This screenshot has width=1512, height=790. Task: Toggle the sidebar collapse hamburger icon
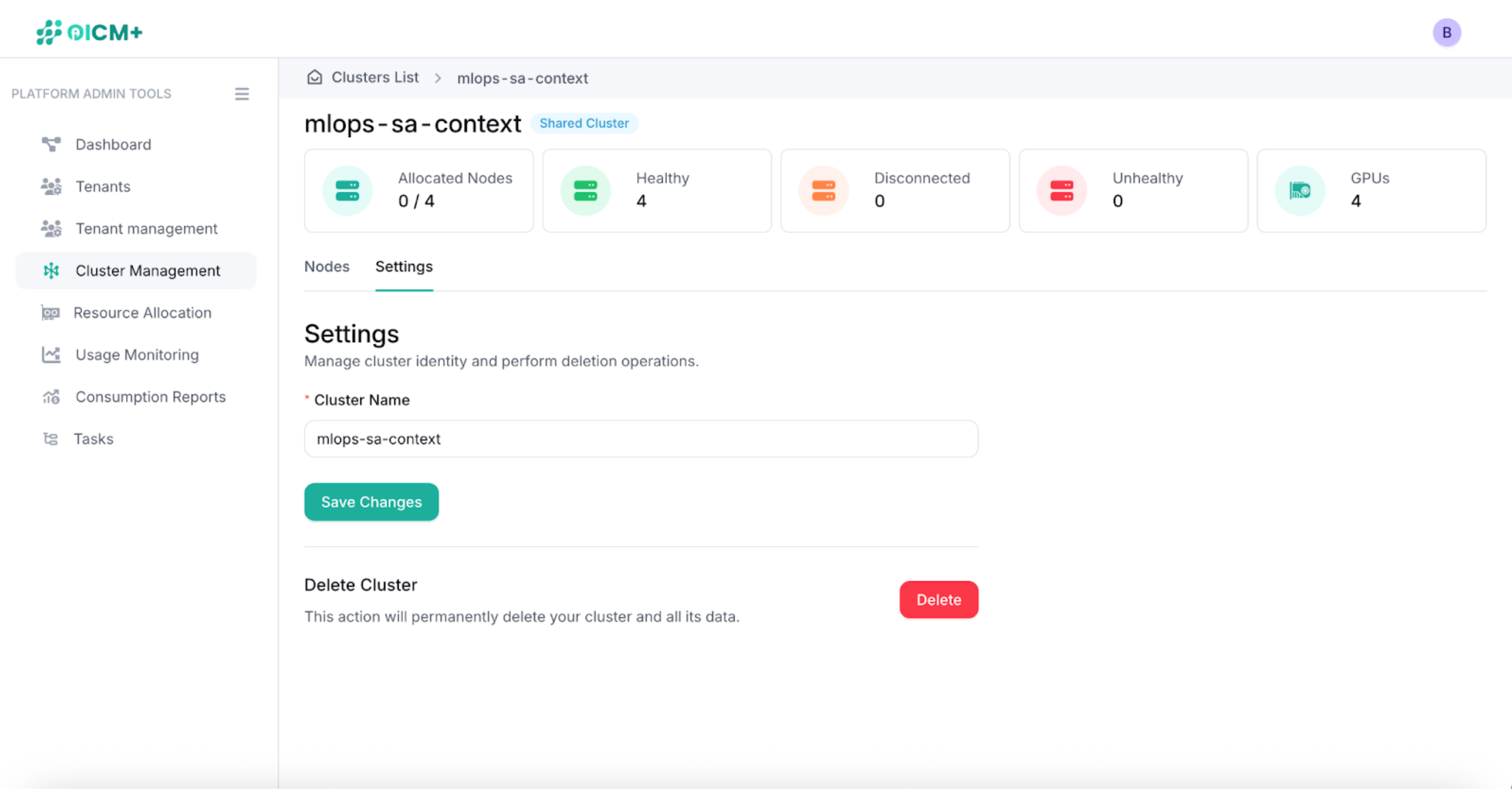242,93
